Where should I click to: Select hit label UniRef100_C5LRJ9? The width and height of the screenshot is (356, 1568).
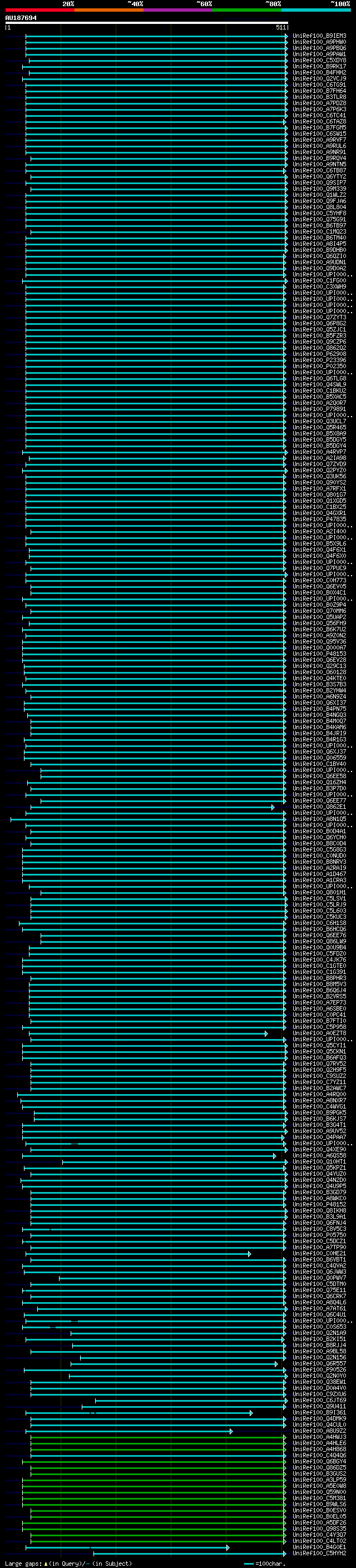pyautogui.click(x=319, y=905)
